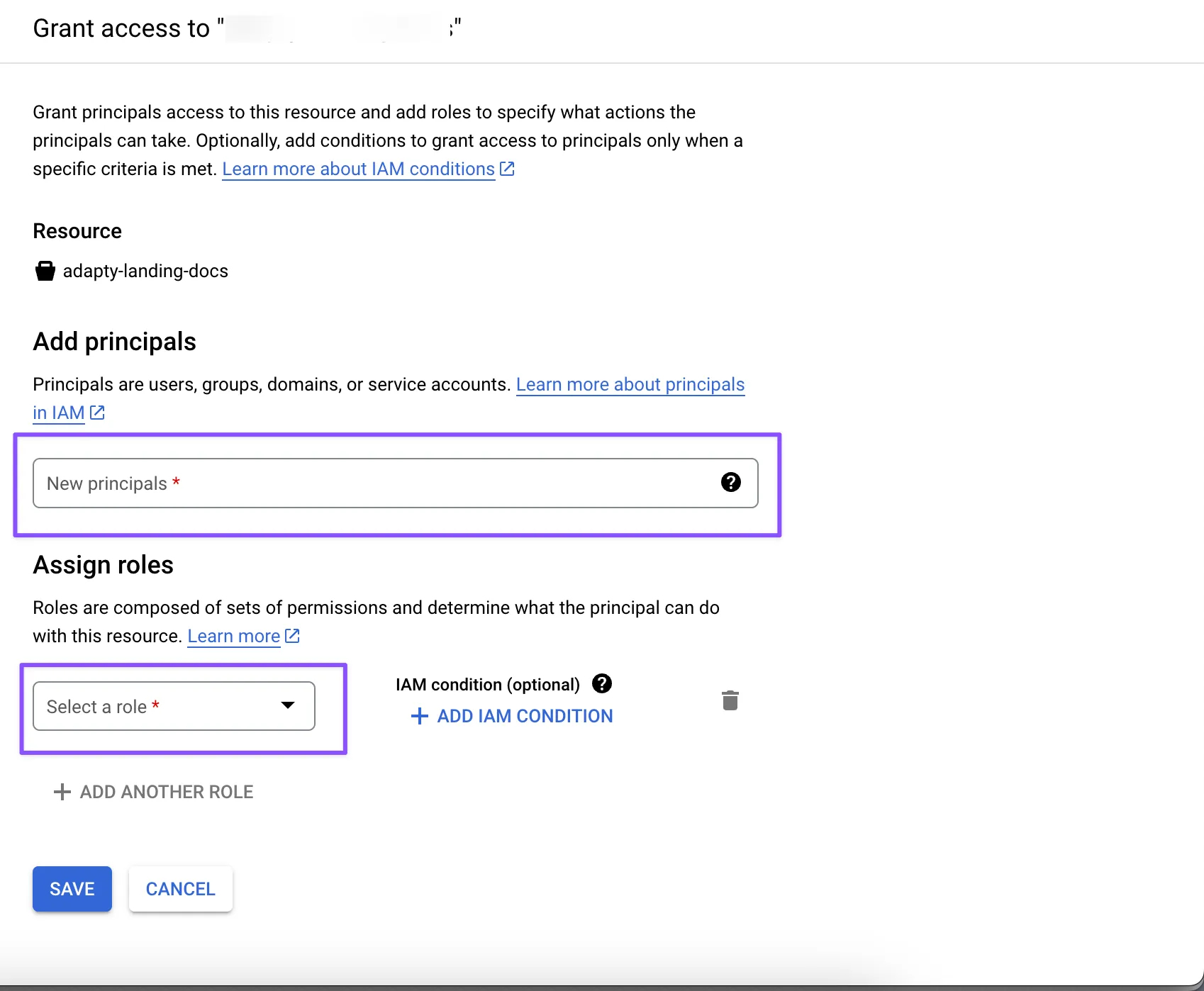This screenshot has height=991, width=1204.
Task: Expand role list via dropdown arrow
Action: click(287, 705)
